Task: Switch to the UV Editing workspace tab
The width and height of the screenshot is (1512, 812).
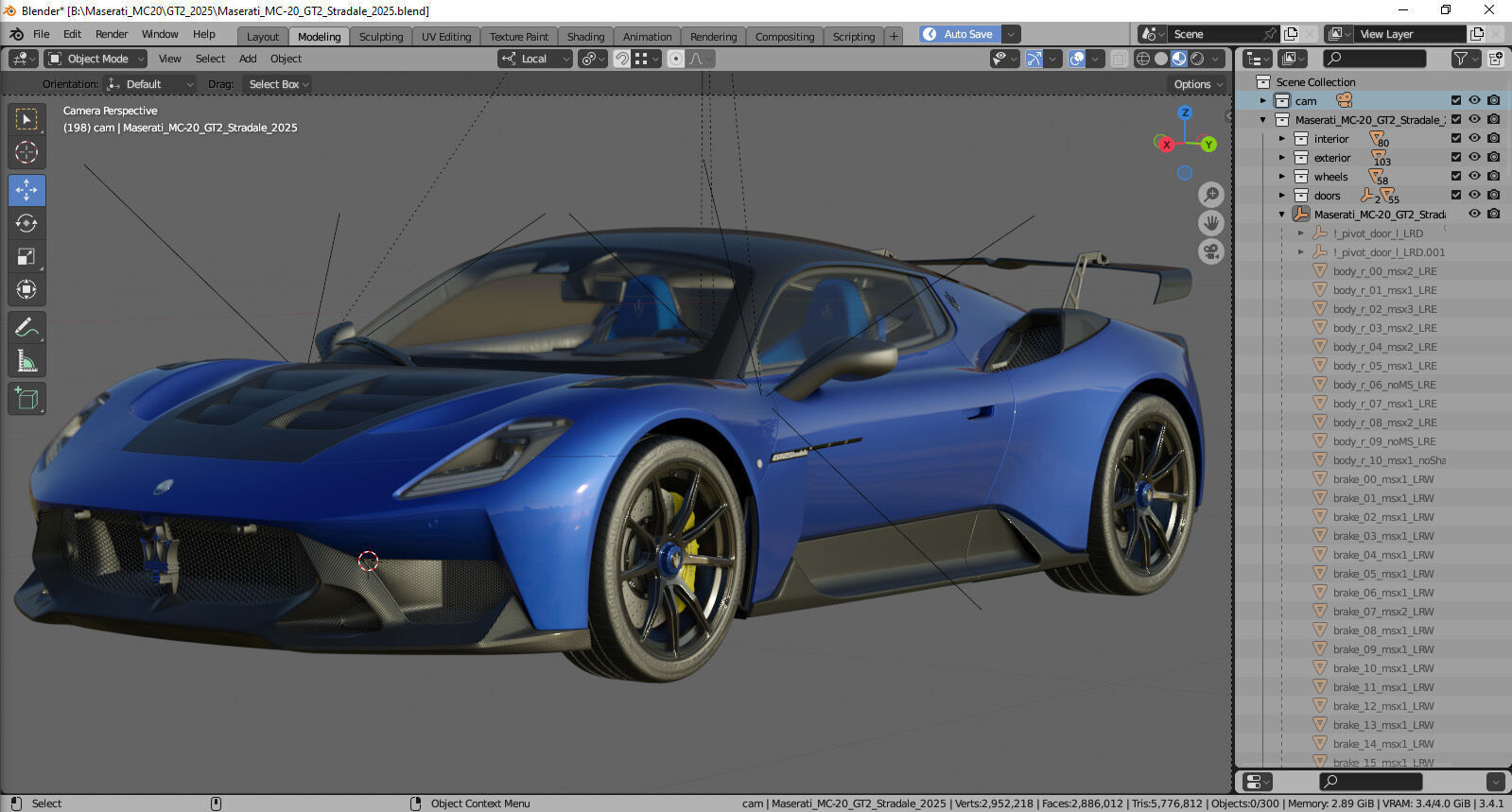Action: [x=446, y=37]
